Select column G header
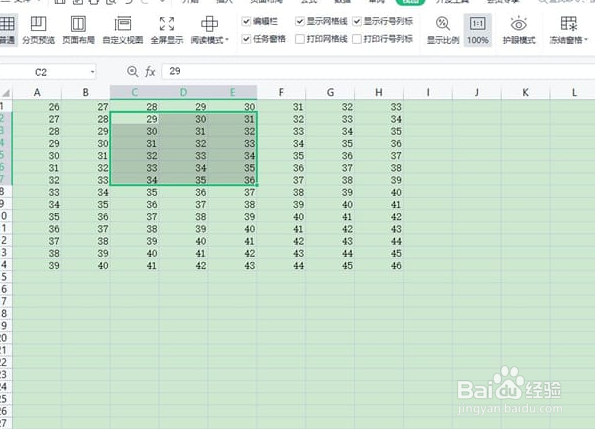 pyautogui.click(x=330, y=92)
